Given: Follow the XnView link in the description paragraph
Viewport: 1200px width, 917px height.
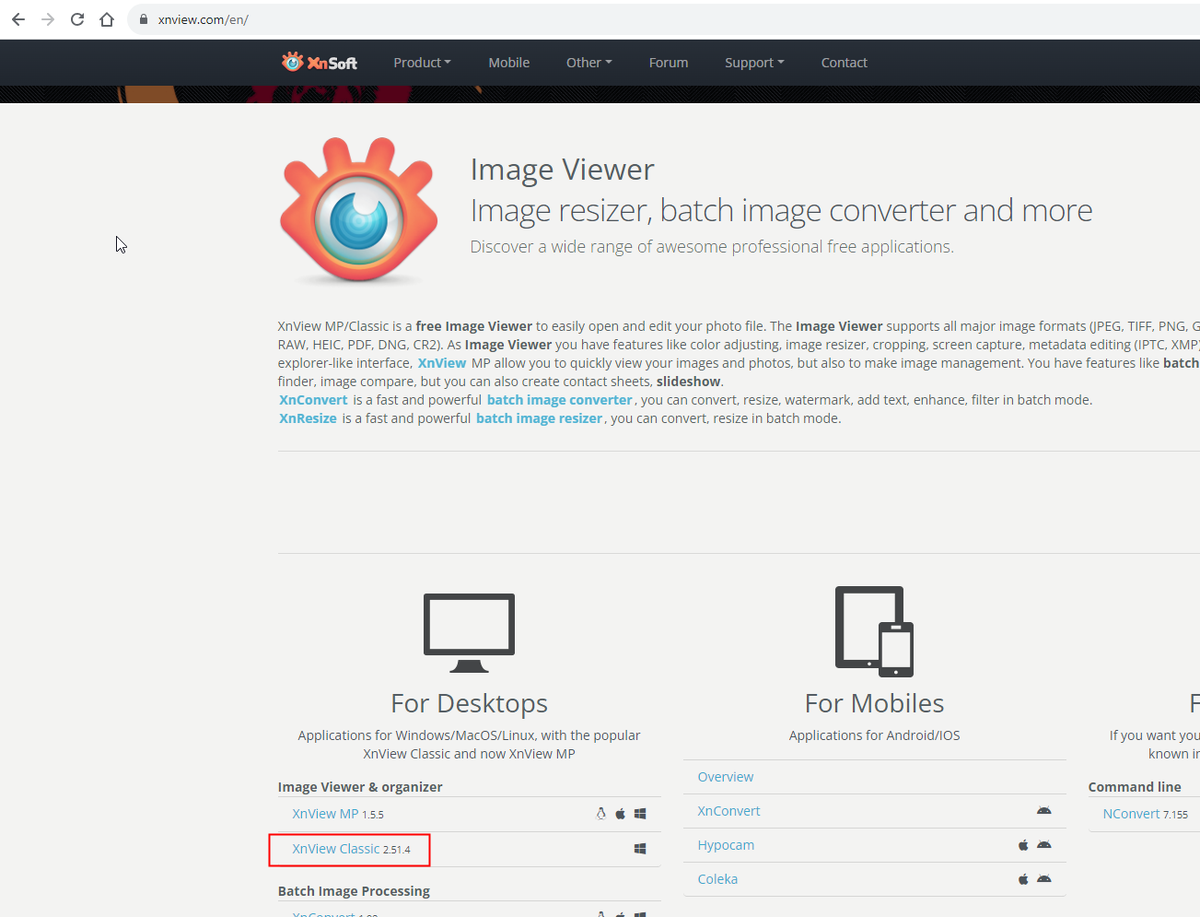Looking at the screenshot, I should (442, 363).
